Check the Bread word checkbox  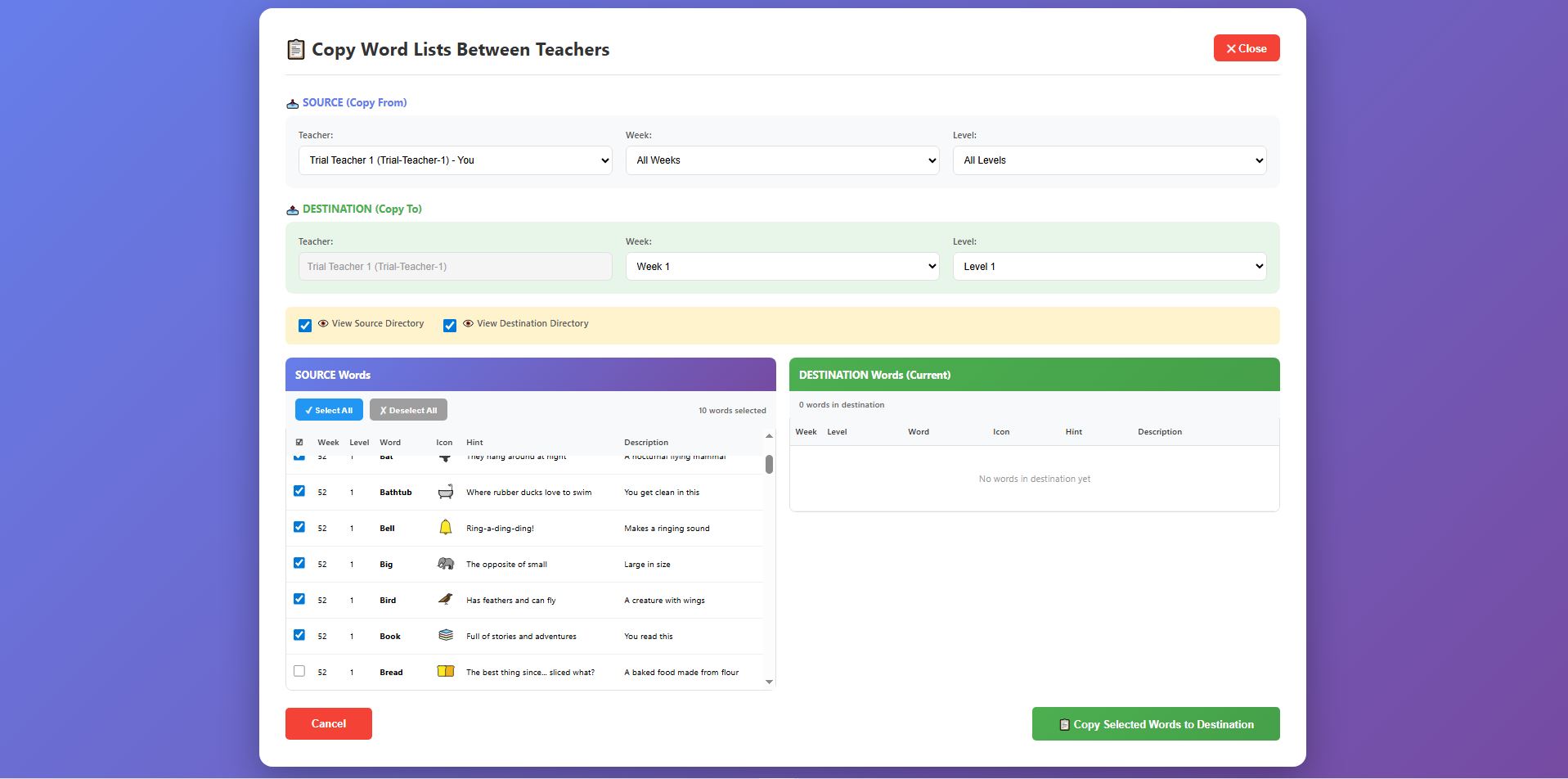299,671
